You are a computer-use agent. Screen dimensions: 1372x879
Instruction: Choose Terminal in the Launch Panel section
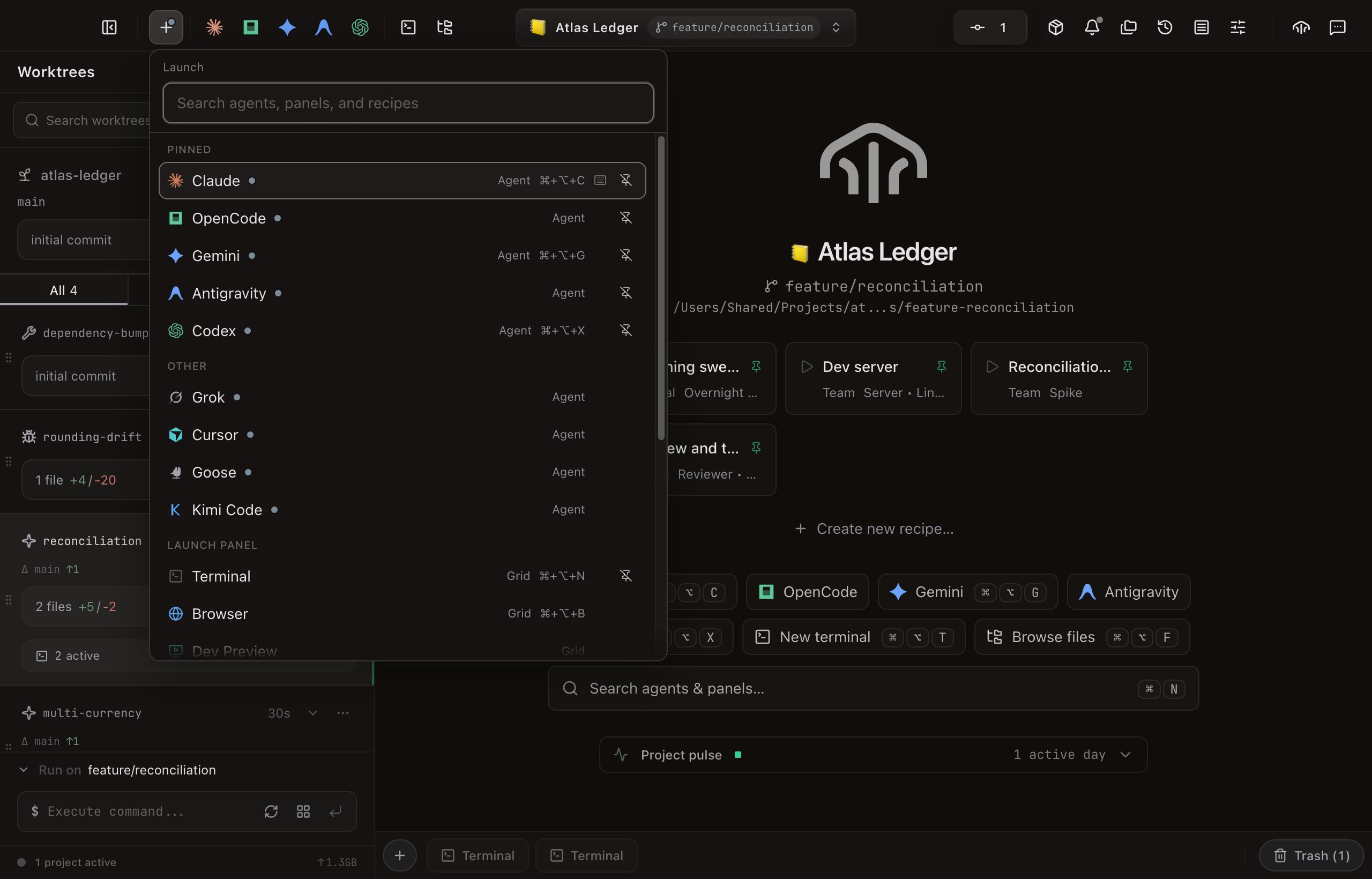(402, 576)
